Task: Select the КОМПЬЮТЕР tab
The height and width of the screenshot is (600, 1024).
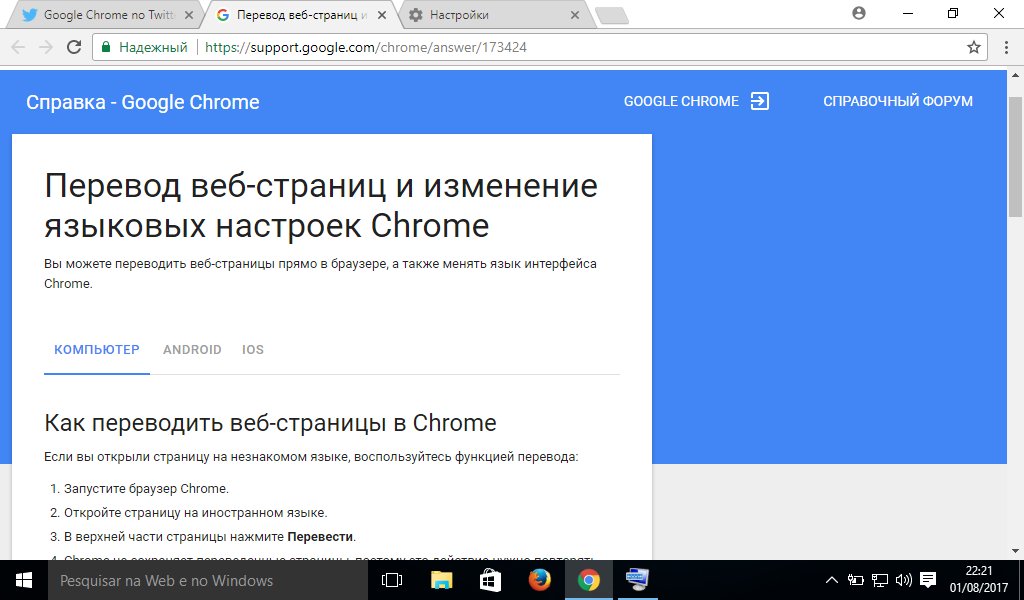Action: (x=97, y=349)
